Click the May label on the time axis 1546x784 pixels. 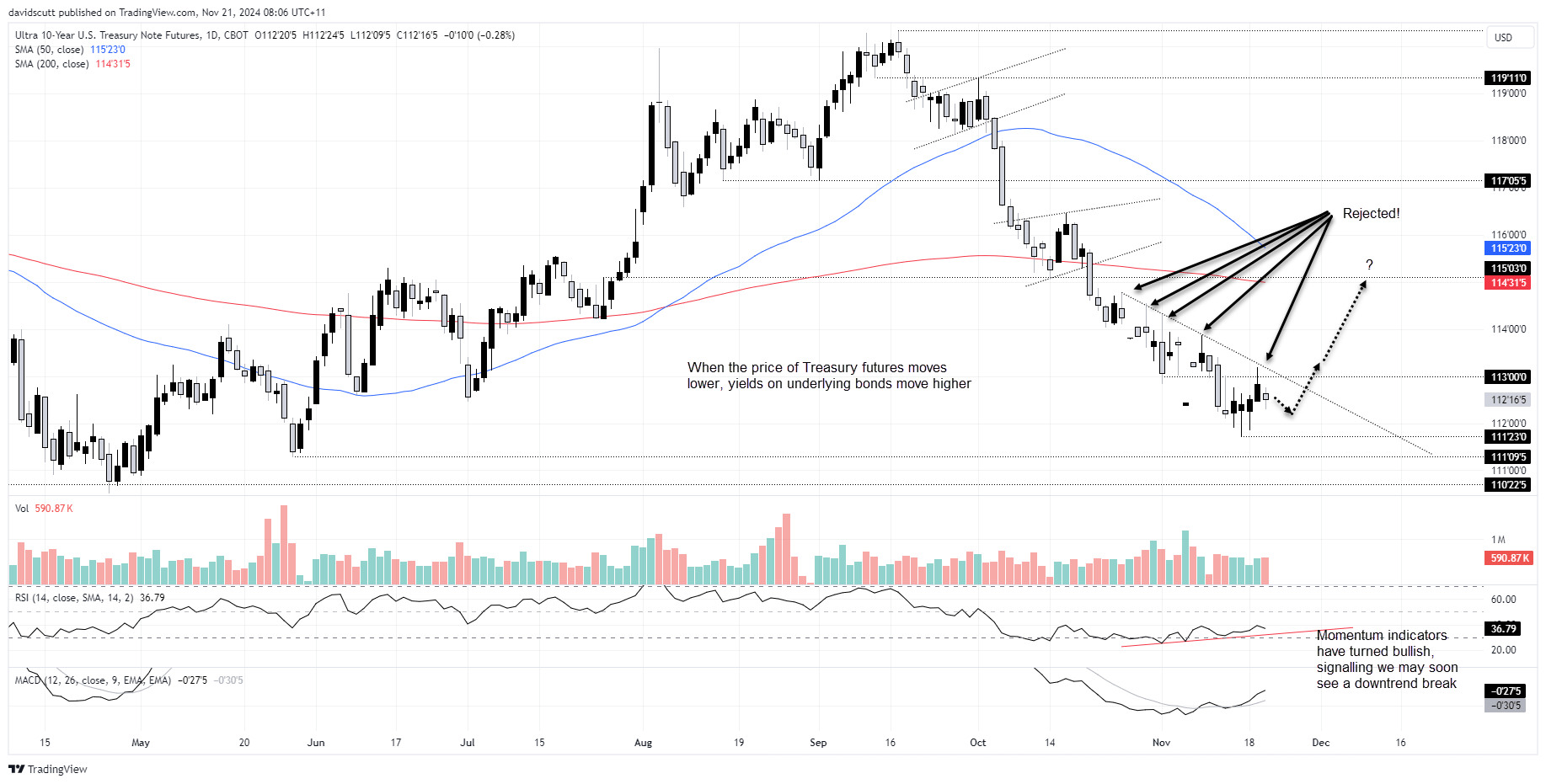pyautogui.click(x=141, y=743)
